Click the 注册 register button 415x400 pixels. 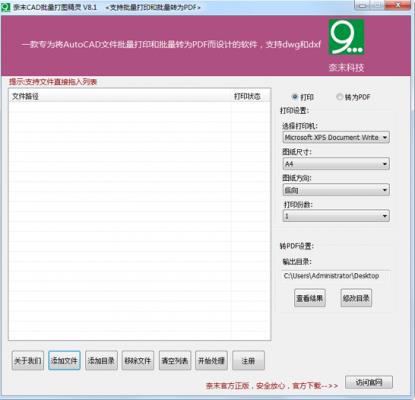point(248,360)
